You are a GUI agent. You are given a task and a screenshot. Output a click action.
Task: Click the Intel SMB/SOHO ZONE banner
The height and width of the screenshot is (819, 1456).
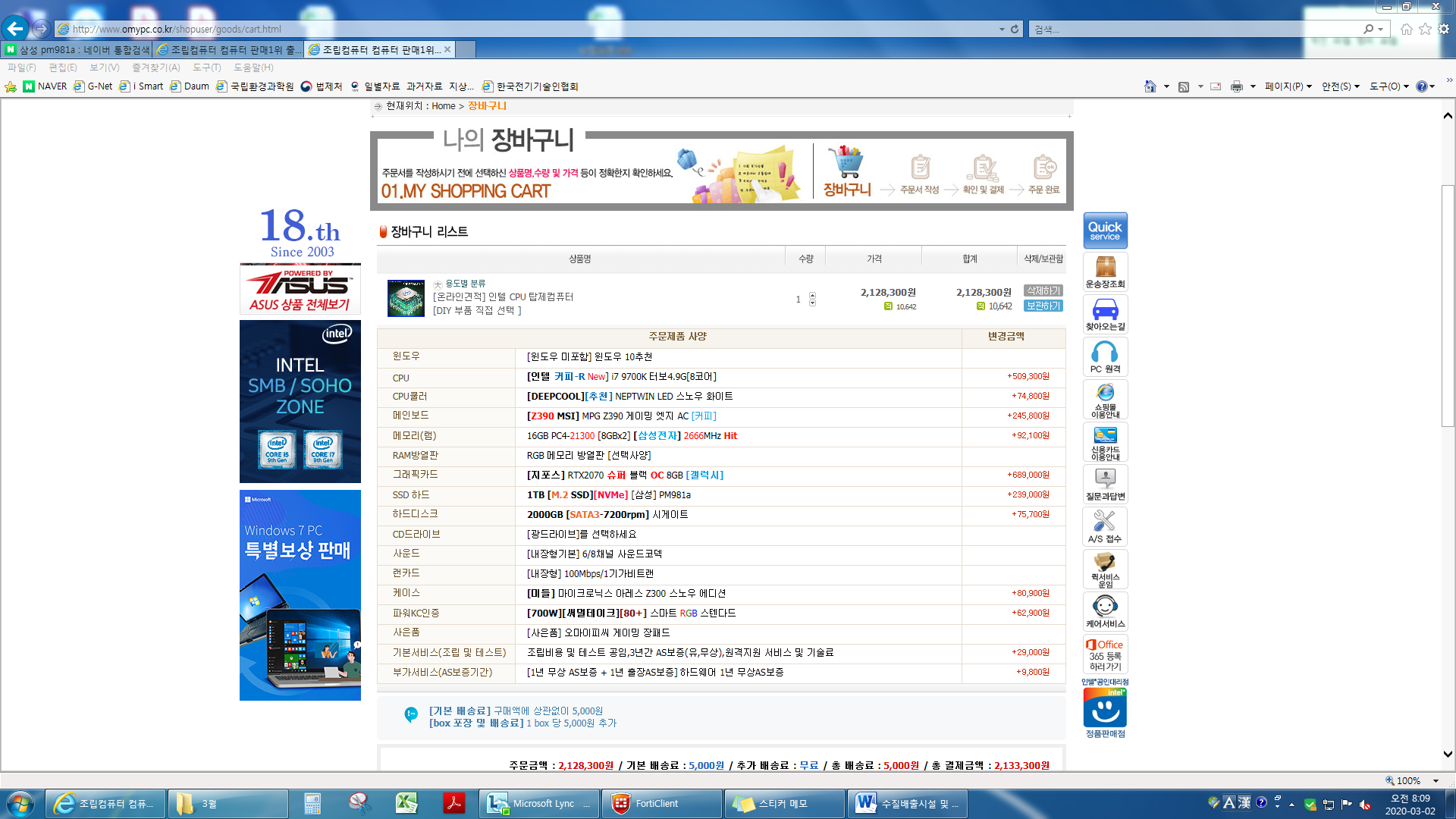point(300,402)
